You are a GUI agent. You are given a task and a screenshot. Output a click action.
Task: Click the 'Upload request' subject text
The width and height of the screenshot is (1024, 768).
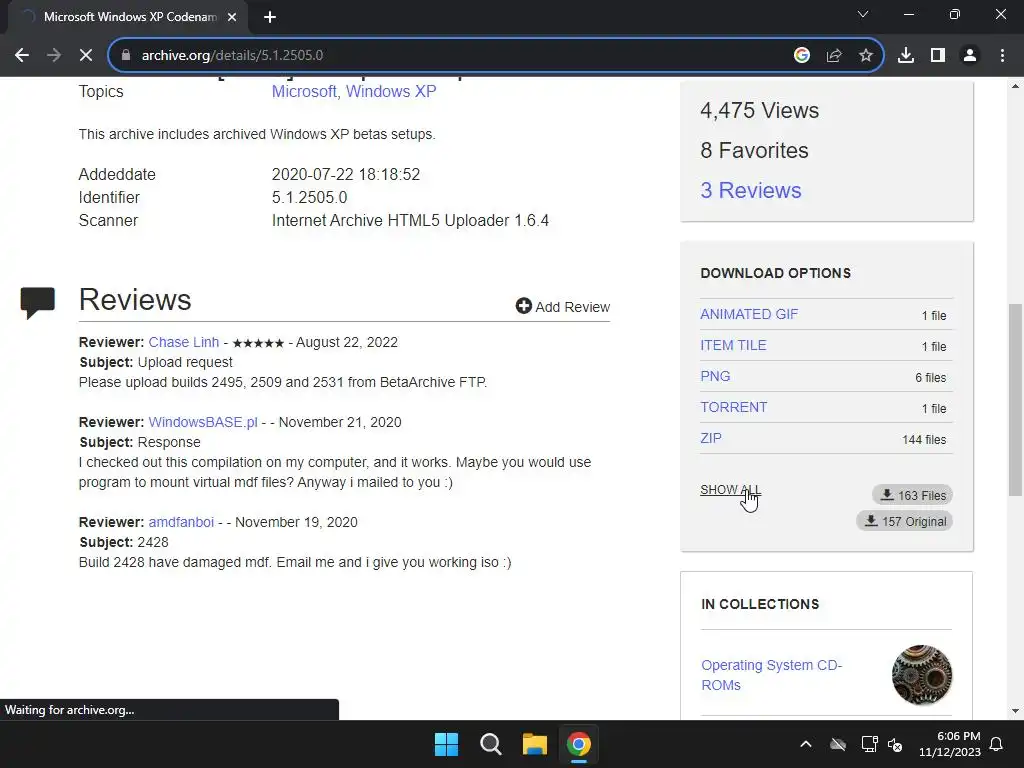click(185, 362)
